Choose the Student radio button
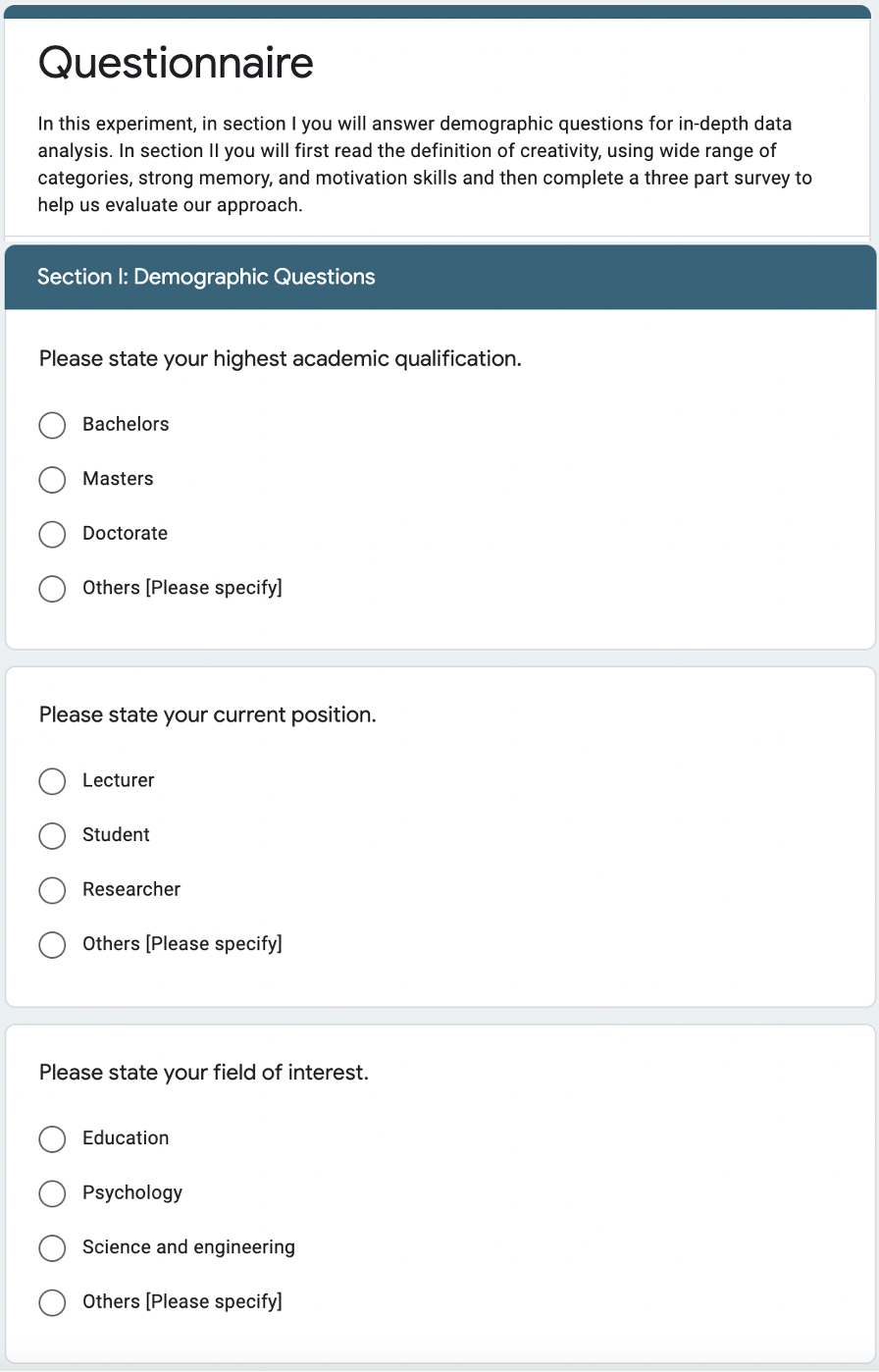The height and width of the screenshot is (1372, 879). click(52, 835)
